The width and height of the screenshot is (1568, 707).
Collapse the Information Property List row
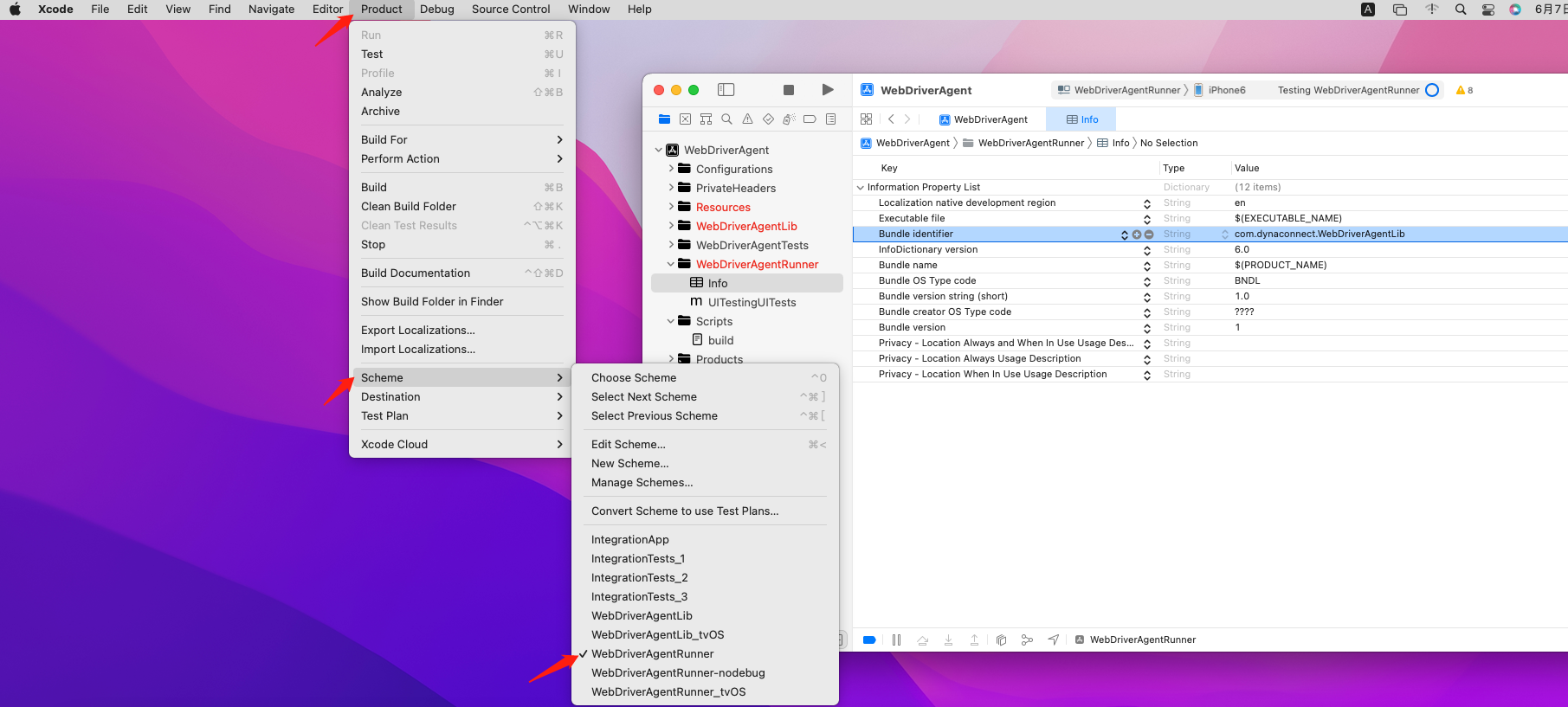(x=860, y=188)
